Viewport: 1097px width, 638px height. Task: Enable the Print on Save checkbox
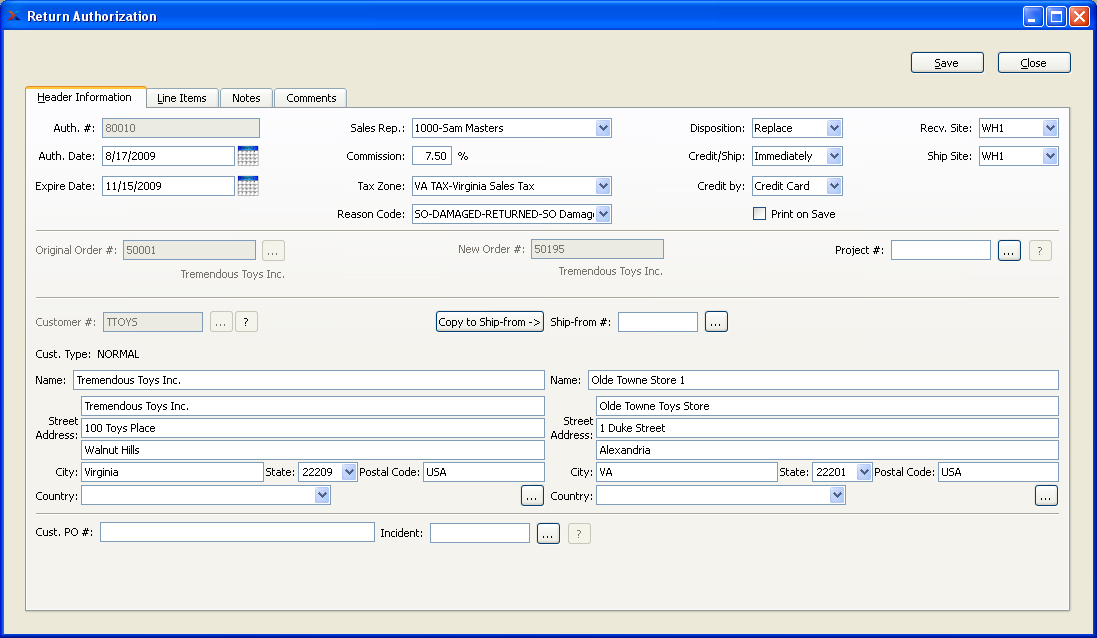click(x=760, y=214)
